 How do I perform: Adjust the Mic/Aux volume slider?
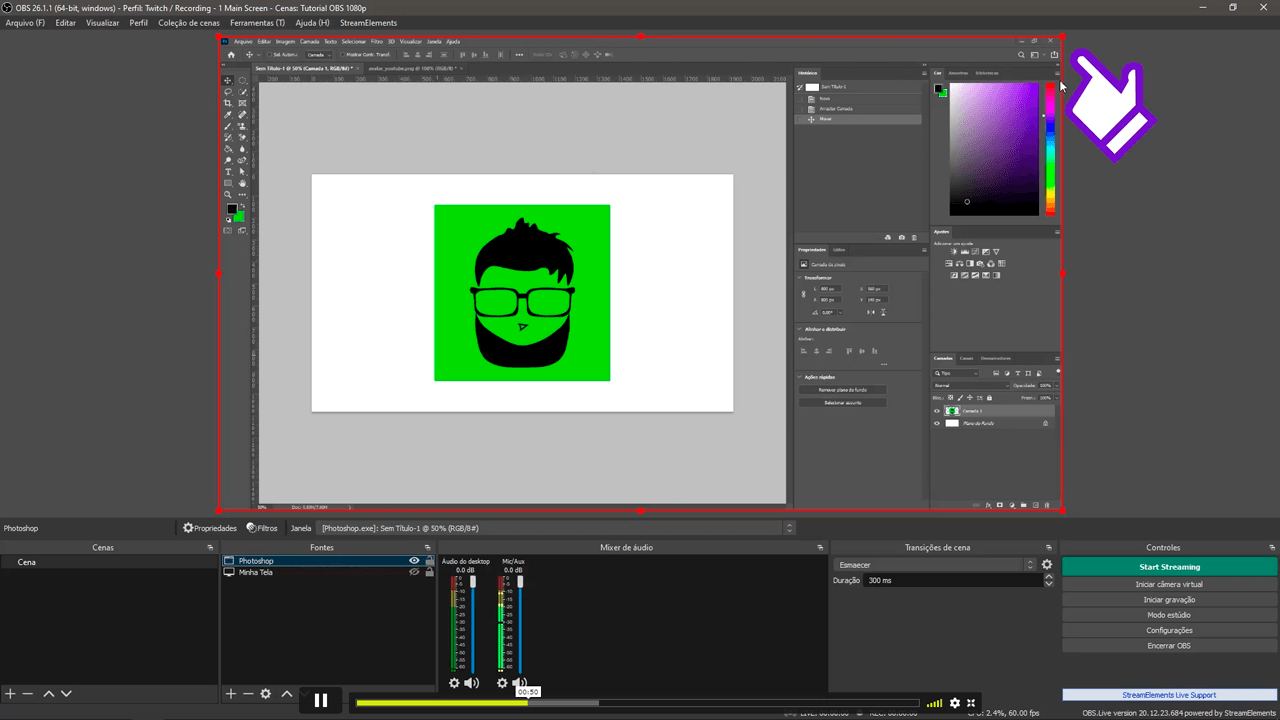(x=520, y=583)
